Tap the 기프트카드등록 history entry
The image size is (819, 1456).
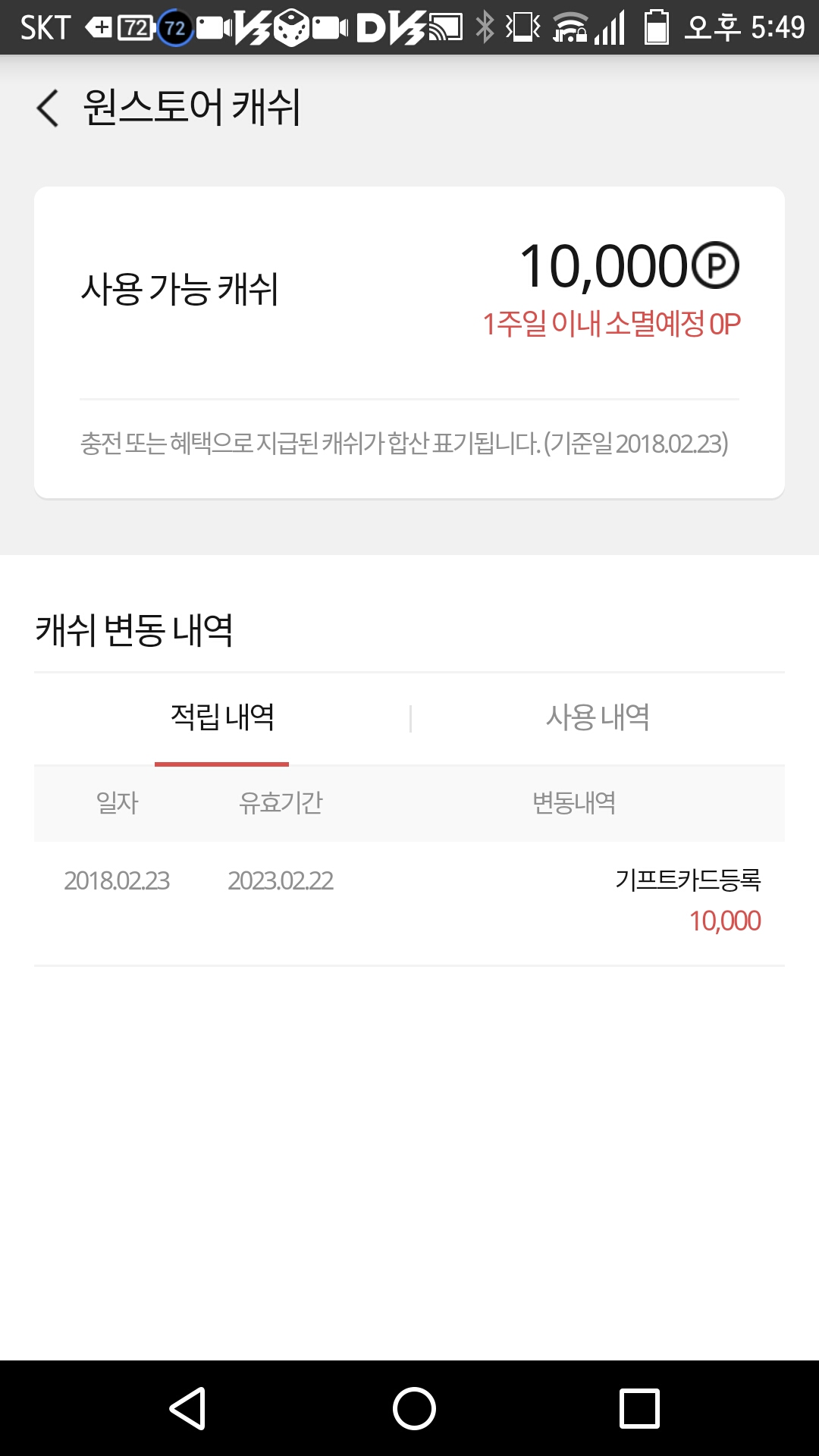[x=687, y=880]
